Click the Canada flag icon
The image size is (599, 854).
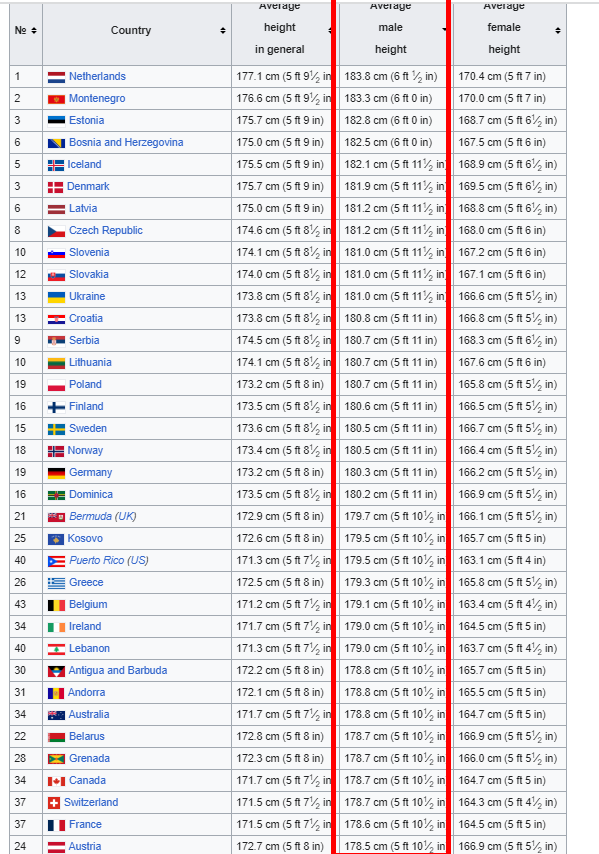(56, 781)
